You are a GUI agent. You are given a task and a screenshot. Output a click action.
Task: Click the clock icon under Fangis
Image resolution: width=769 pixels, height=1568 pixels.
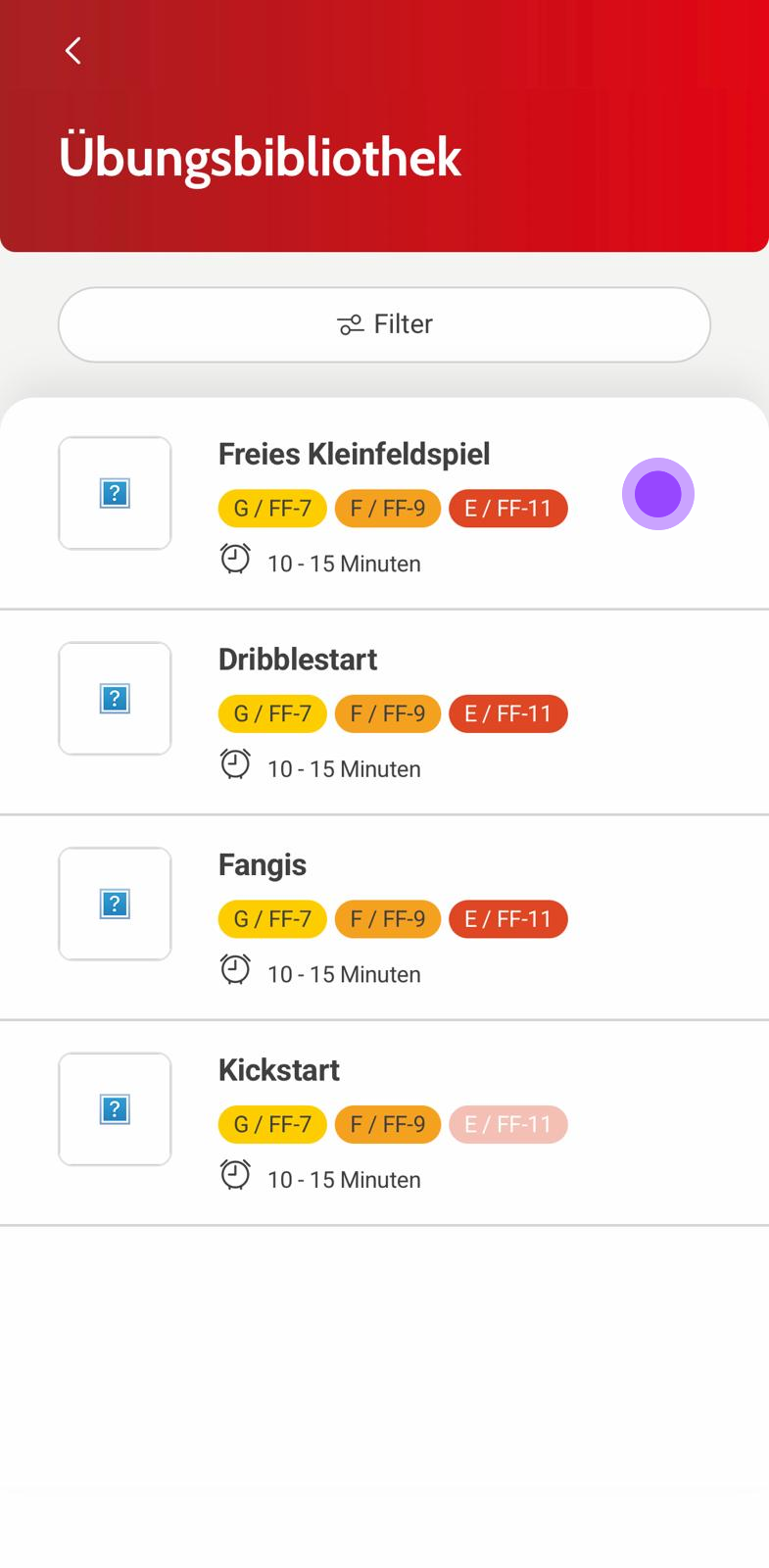tap(235, 969)
